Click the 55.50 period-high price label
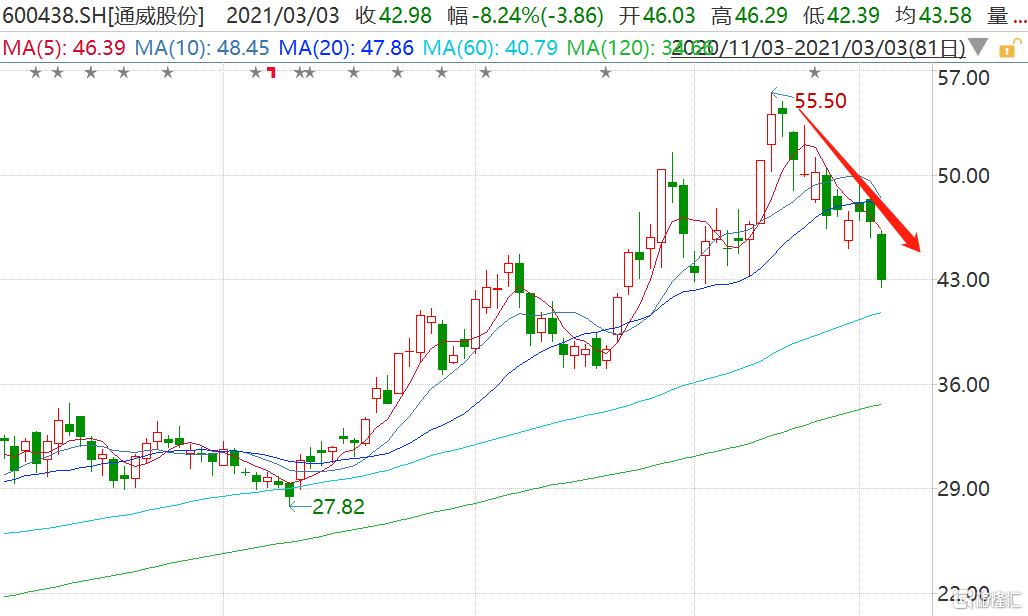The width and height of the screenshot is (1028, 616). 820,101
